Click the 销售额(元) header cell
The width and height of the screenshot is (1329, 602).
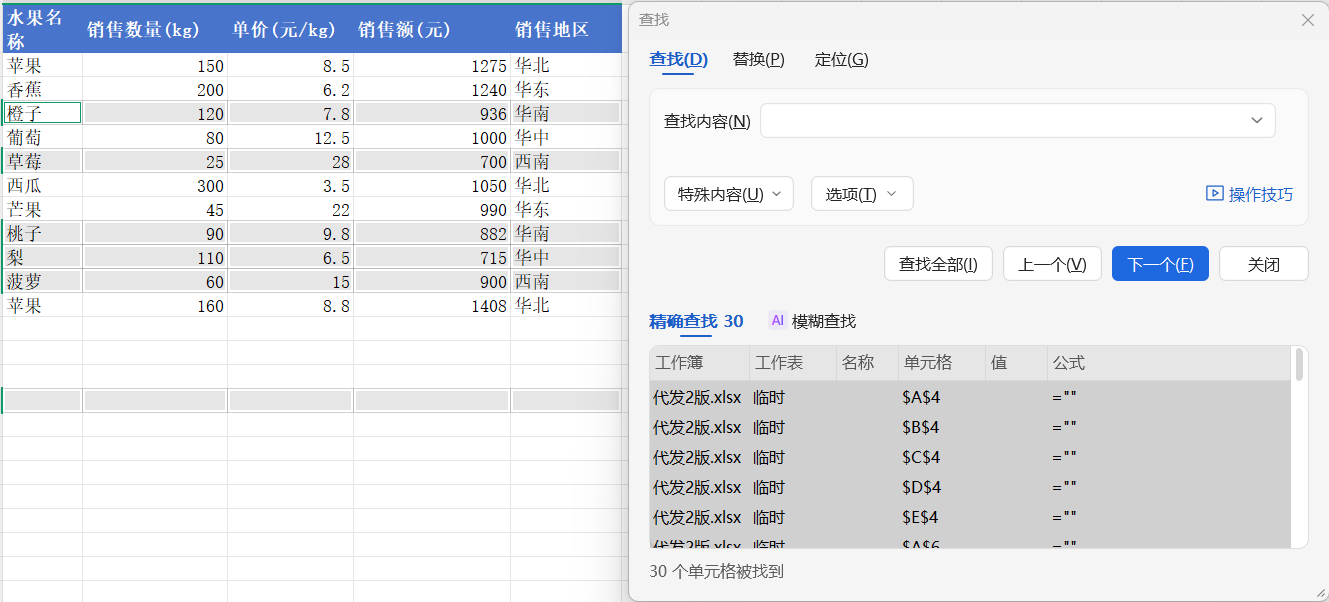pyautogui.click(x=432, y=29)
